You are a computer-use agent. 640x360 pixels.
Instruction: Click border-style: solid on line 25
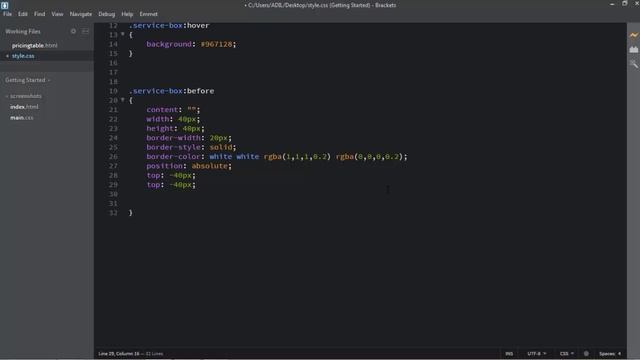pyautogui.click(x=191, y=147)
